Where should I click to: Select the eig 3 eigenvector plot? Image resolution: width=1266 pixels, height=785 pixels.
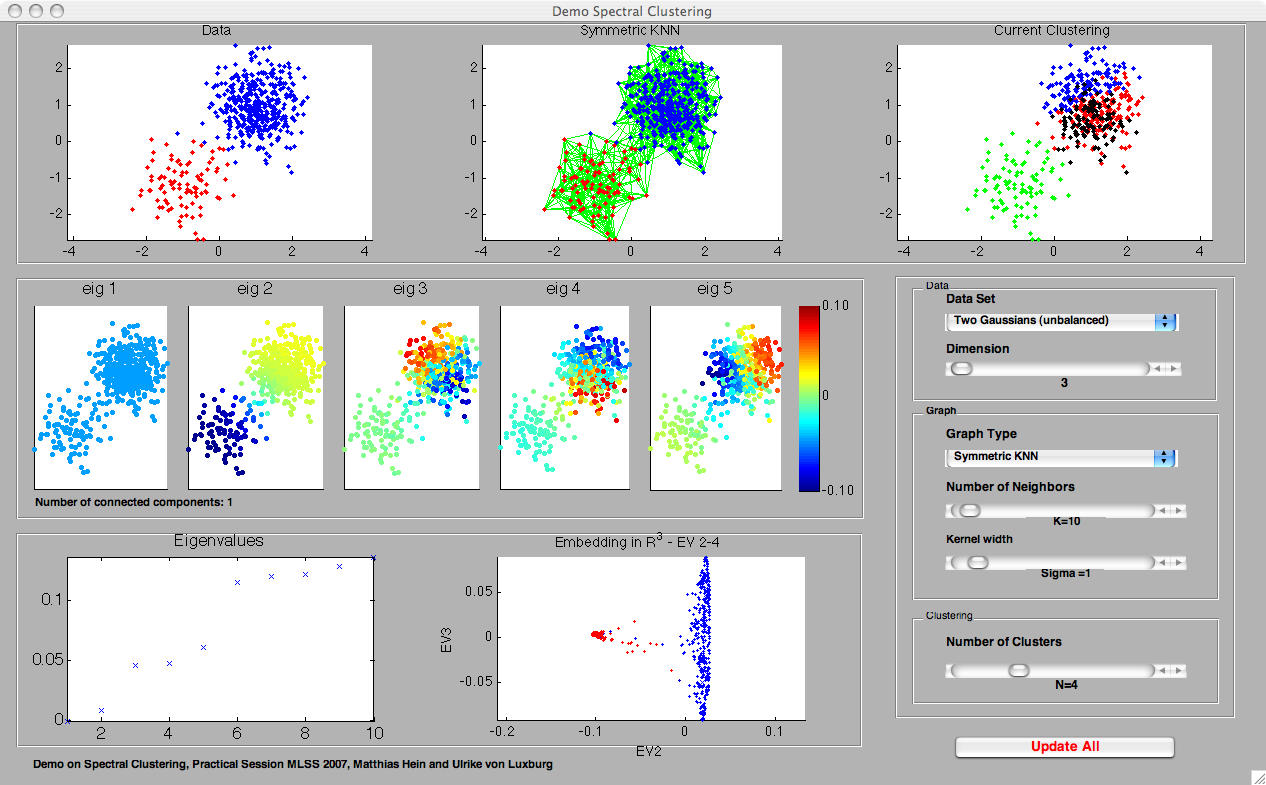point(411,397)
